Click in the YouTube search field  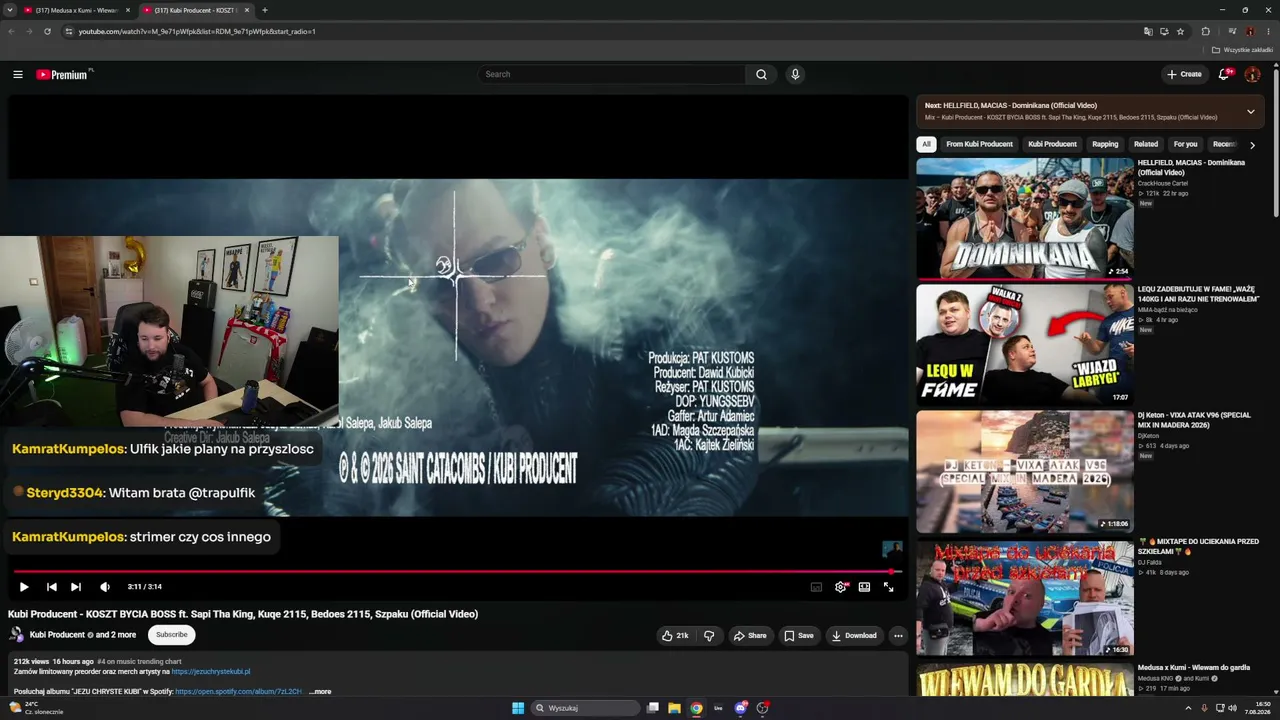pyautogui.click(x=611, y=74)
